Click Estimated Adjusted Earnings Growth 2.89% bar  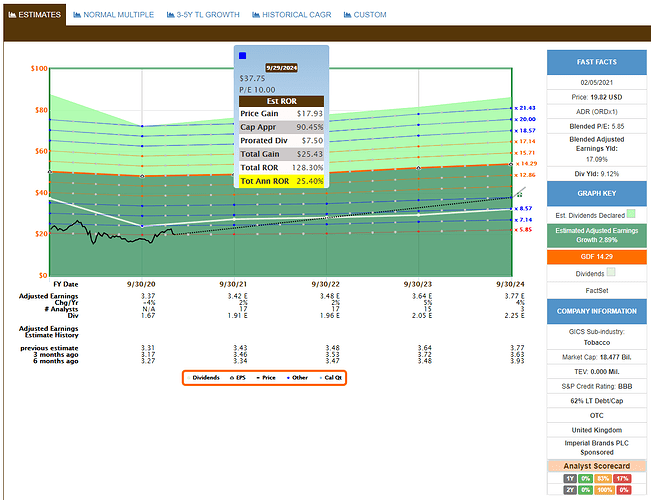(597, 235)
